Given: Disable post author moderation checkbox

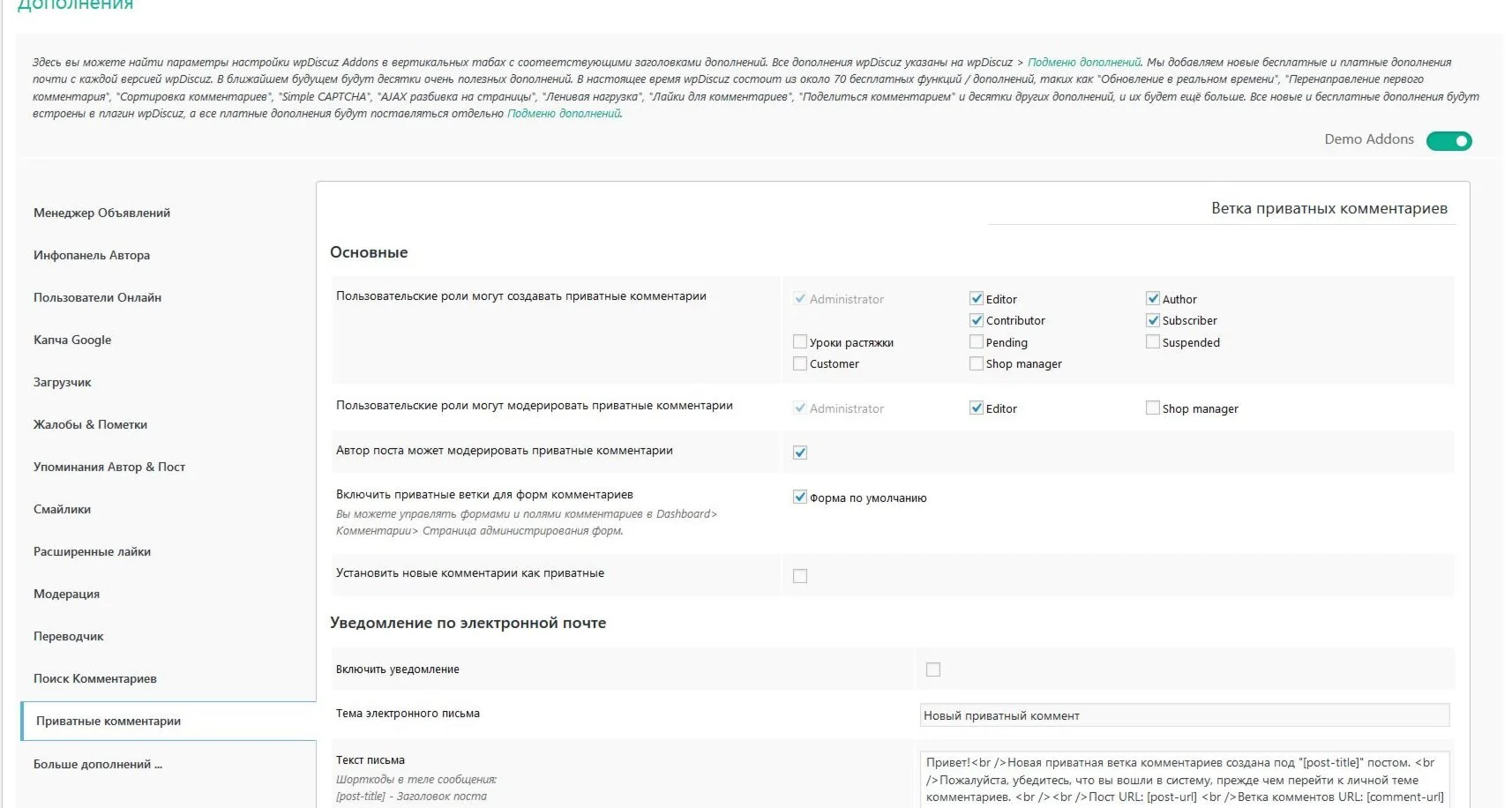Looking at the screenshot, I should click(800, 452).
